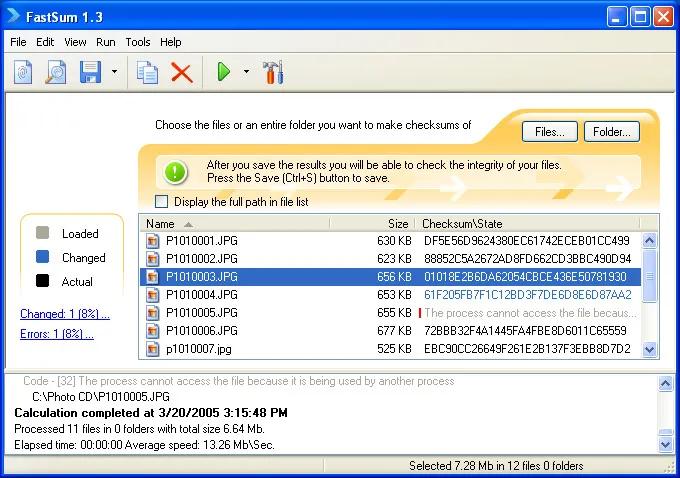This screenshot has width=680, height=478.
Task: Click file list scrollbar down arrow
Action: pyautogui.click(x=649, y=349)
